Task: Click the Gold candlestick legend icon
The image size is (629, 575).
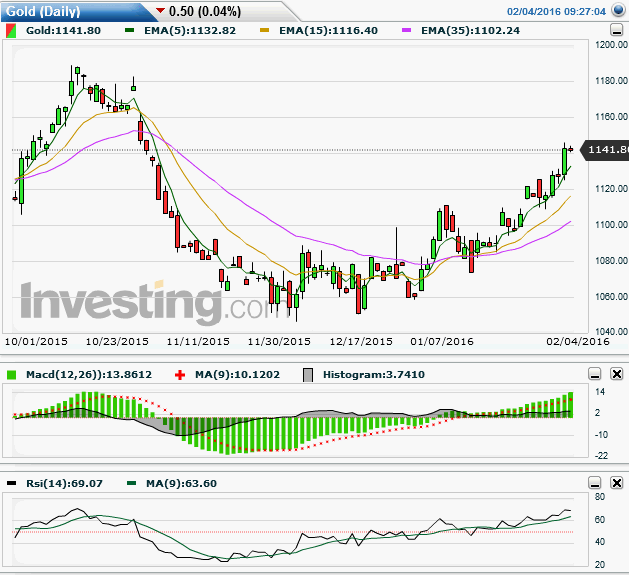Action: pyautogui.click(x=11, y=31)
